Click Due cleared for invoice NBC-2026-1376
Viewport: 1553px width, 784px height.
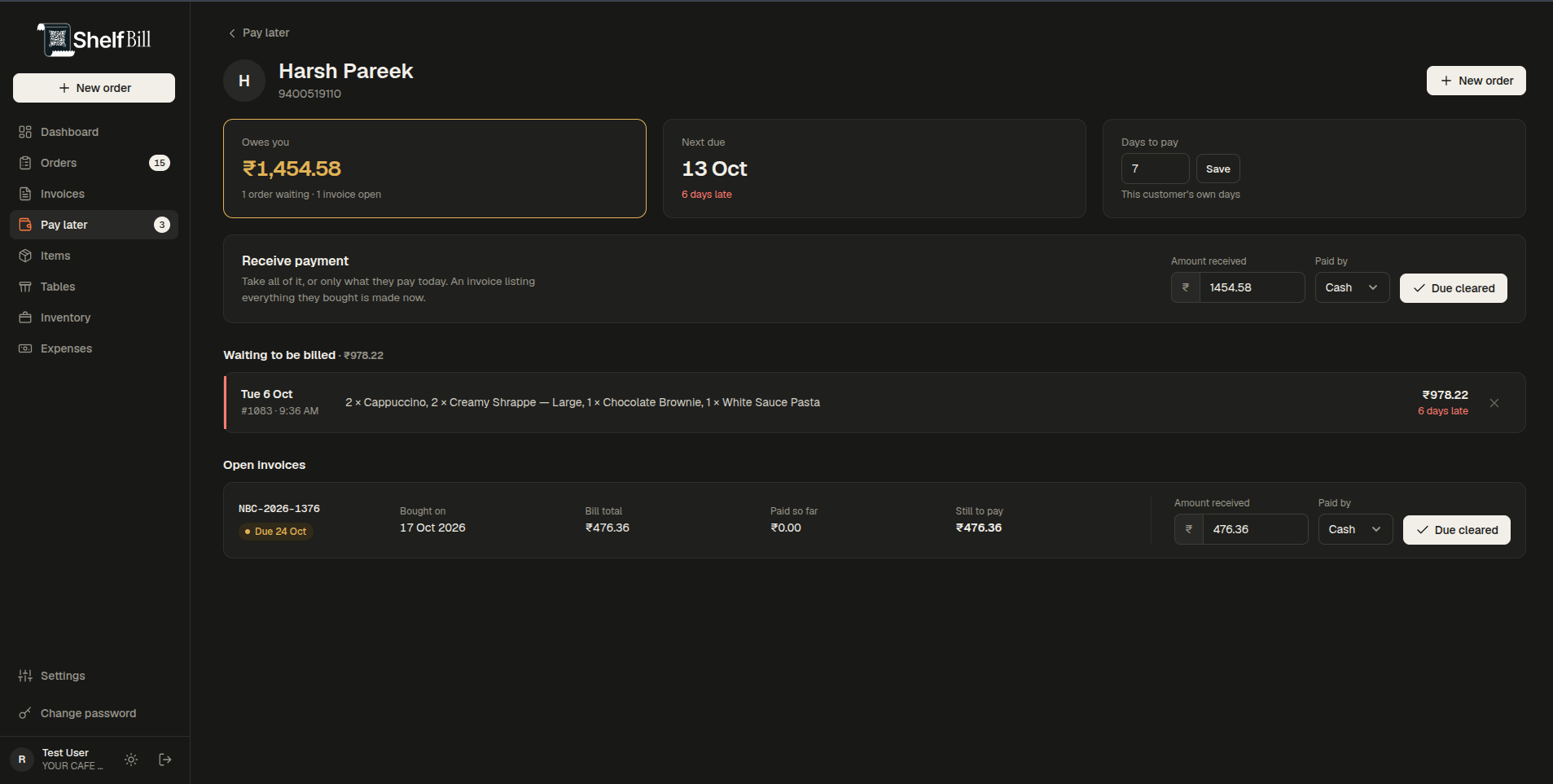pyautogui.click(x=1456, y=530)
